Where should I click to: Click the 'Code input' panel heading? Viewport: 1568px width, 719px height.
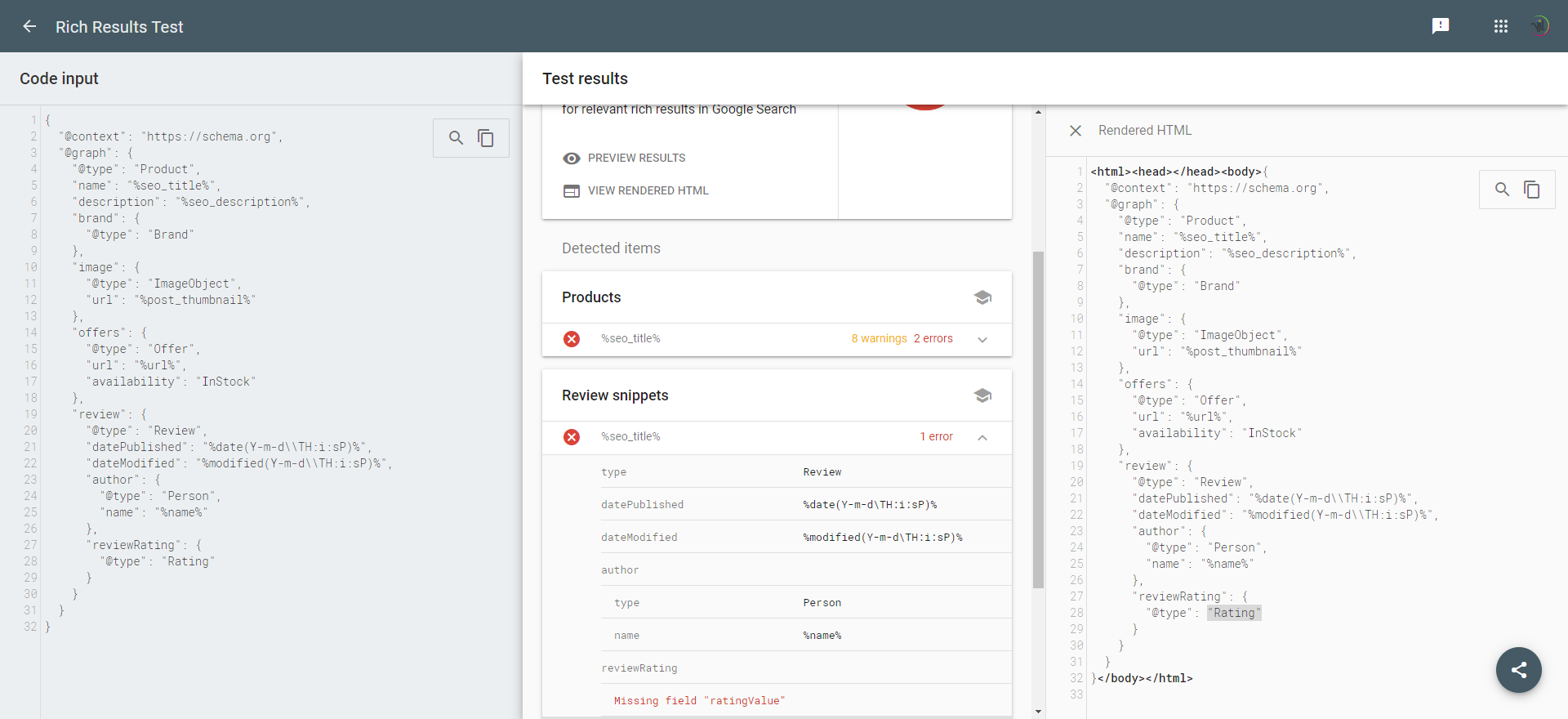tap(59, 78)
